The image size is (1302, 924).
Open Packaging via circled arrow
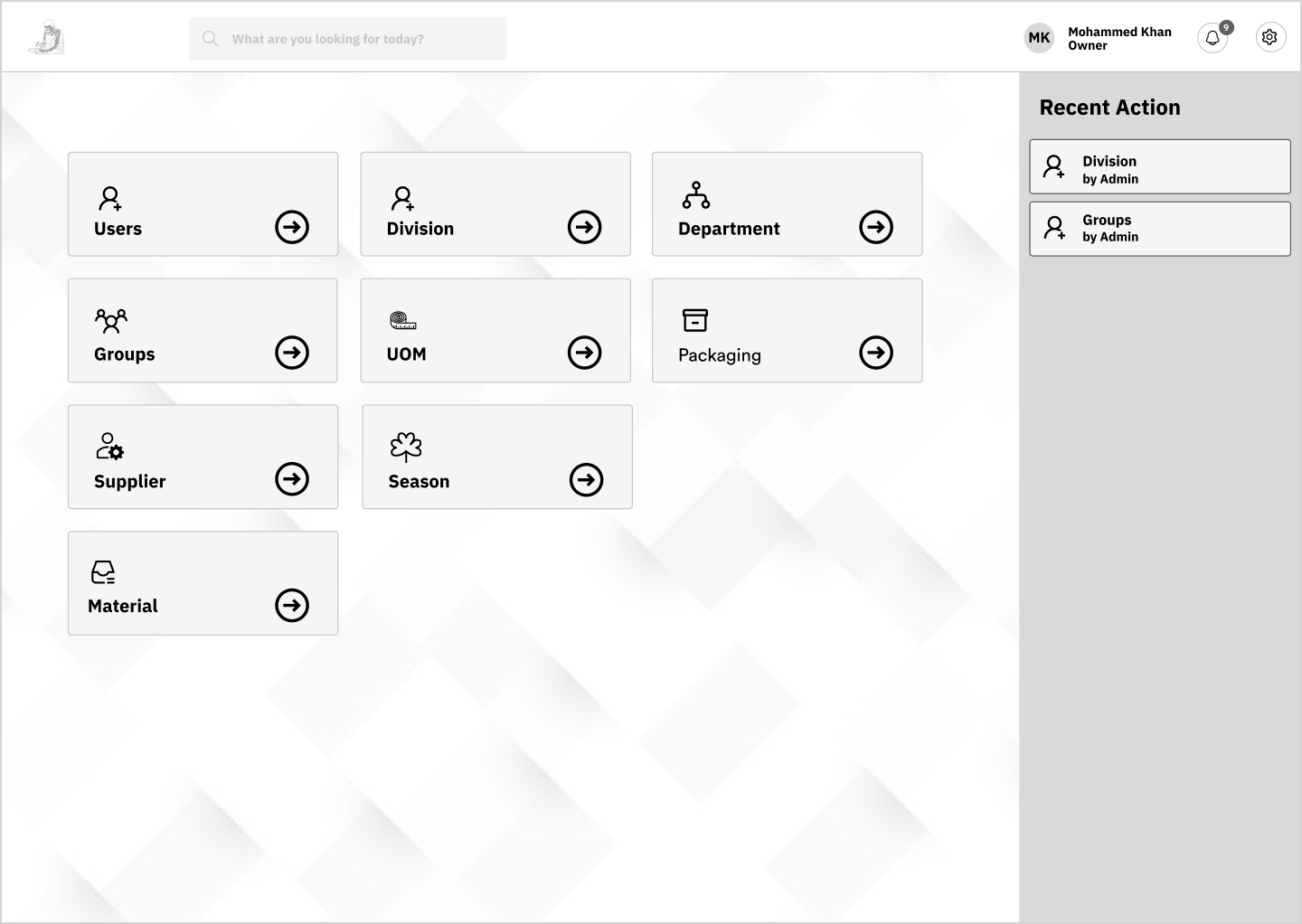[x=876, y=353]
